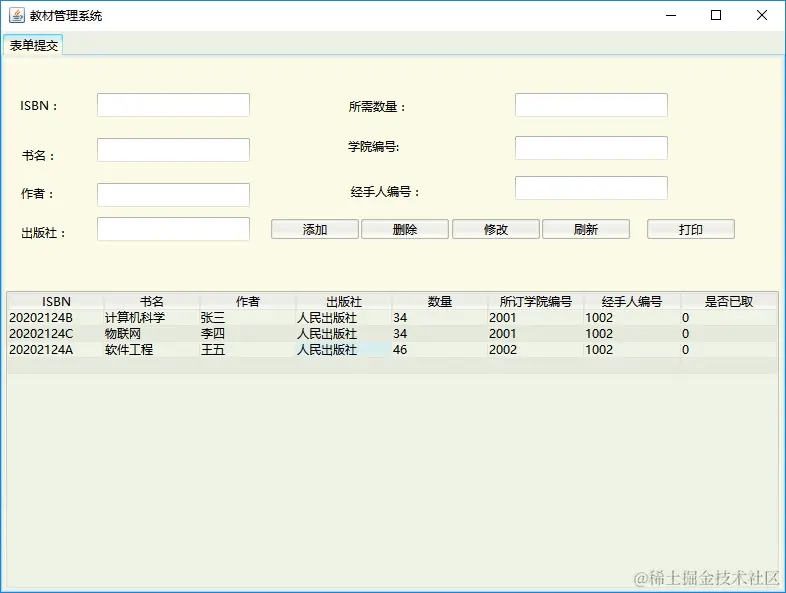Click the 经手人编号 input field
Viewport: 786px width, 593px height.
pos(591,187)
